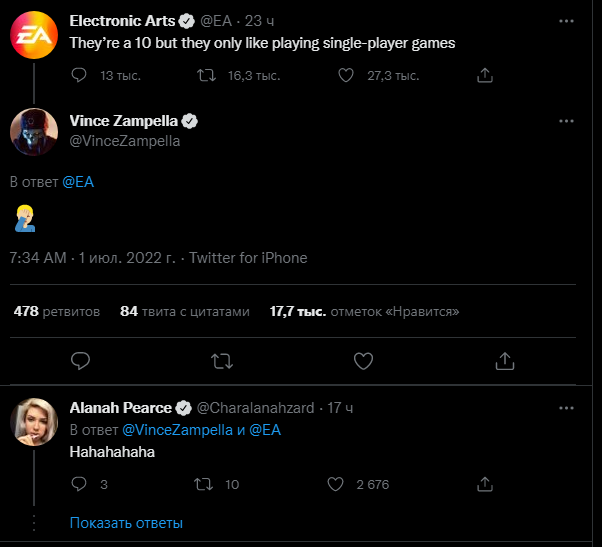
Task: Like Alanah Pearce's Hahahahaha tweet
Action: 338,485
